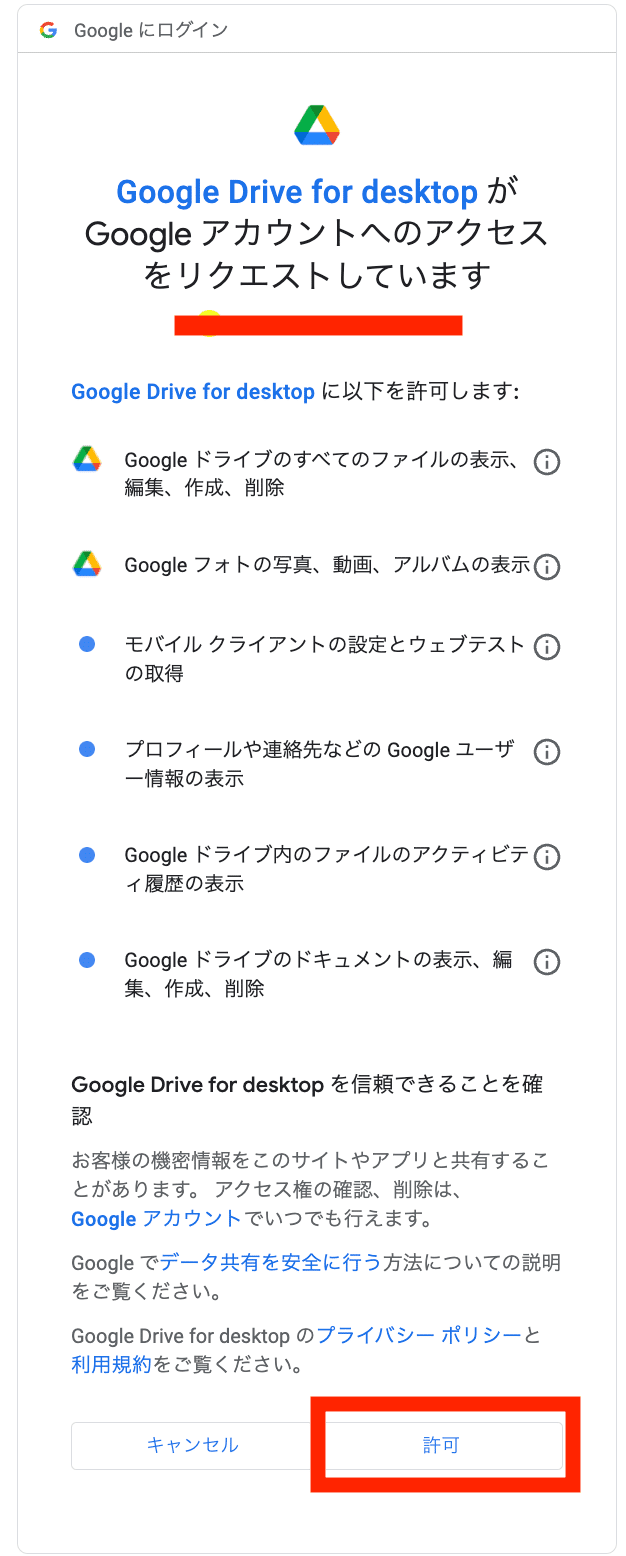Open info for Drive documents permission
626x1556 pixels.
[546, 962]
